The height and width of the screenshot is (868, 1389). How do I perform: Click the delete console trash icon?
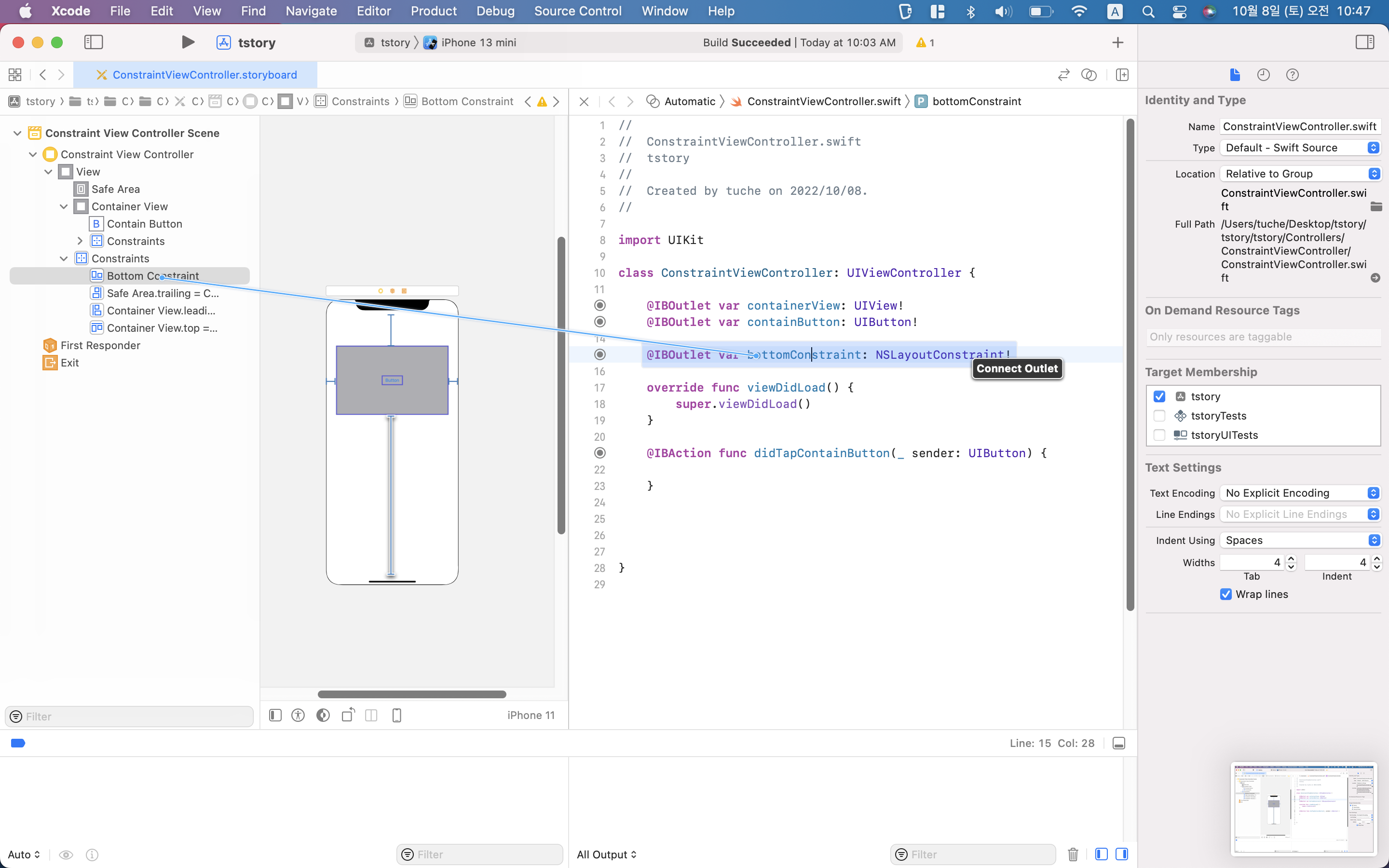[x=1073, y=854]
